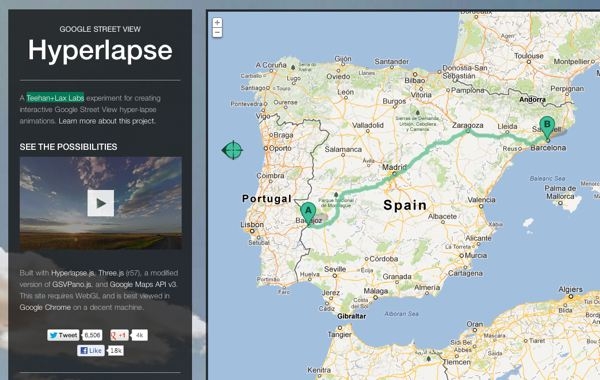
Task: Click the Lisbon label on the map
Action: 252,224
